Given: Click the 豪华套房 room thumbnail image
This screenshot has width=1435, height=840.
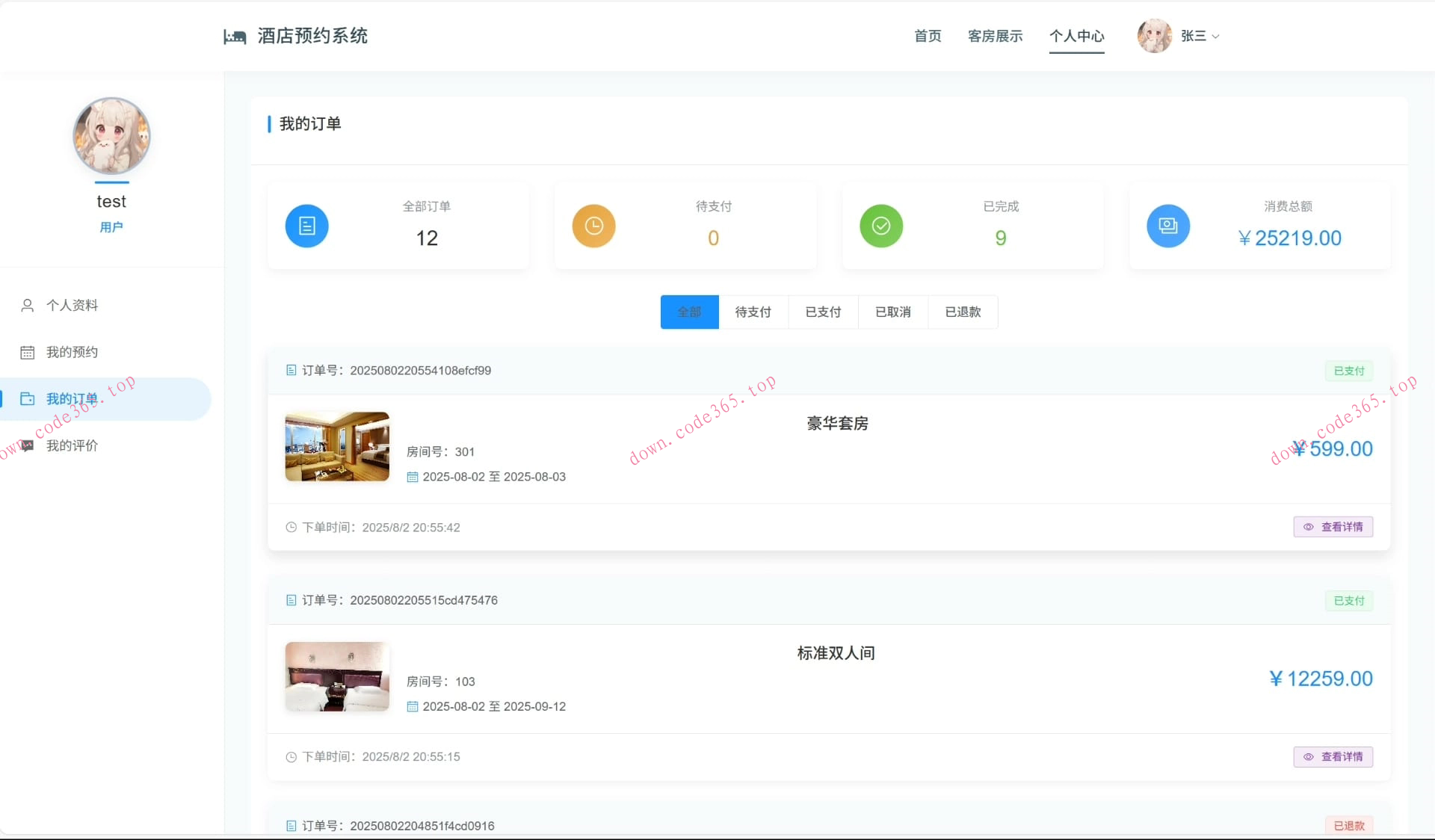Looking at the screenshot, I should coord(336,446).
